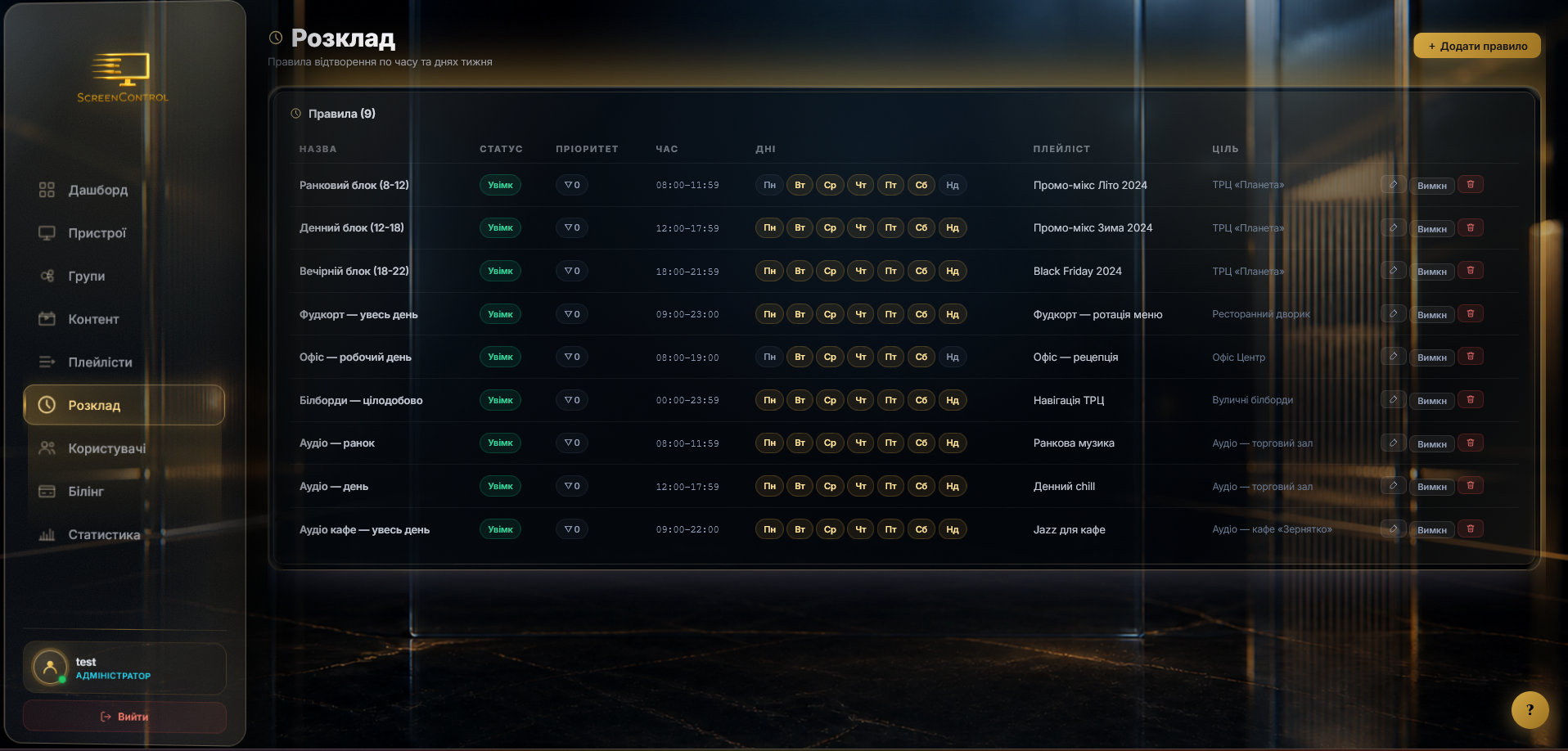The height and width of the screenshot is (751, 1568).
Task: Delete the Ранковий блок (8-12) rule
Action: [1471, 184]
